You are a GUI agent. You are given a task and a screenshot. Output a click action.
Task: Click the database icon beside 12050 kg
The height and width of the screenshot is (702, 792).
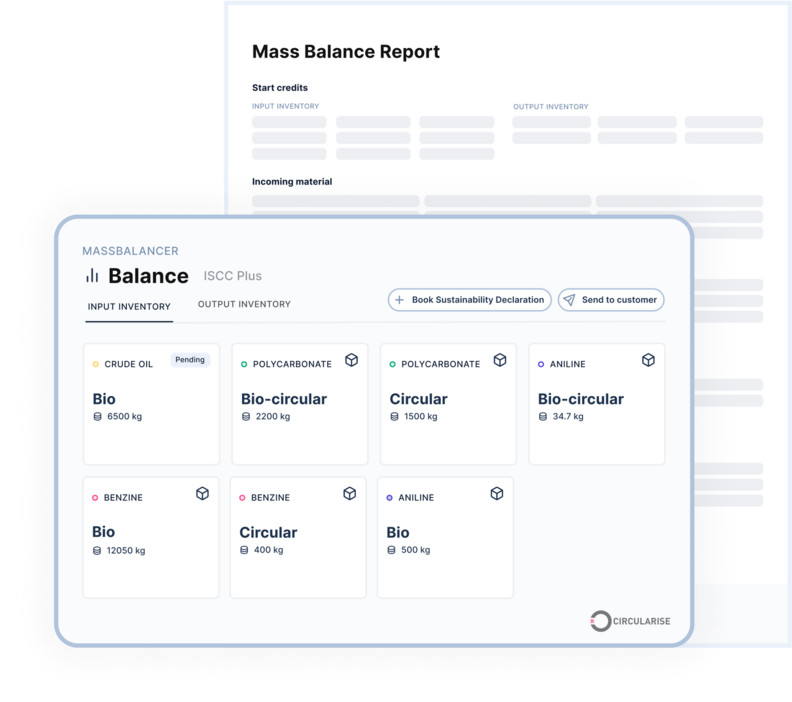click(x=97, y=550)
